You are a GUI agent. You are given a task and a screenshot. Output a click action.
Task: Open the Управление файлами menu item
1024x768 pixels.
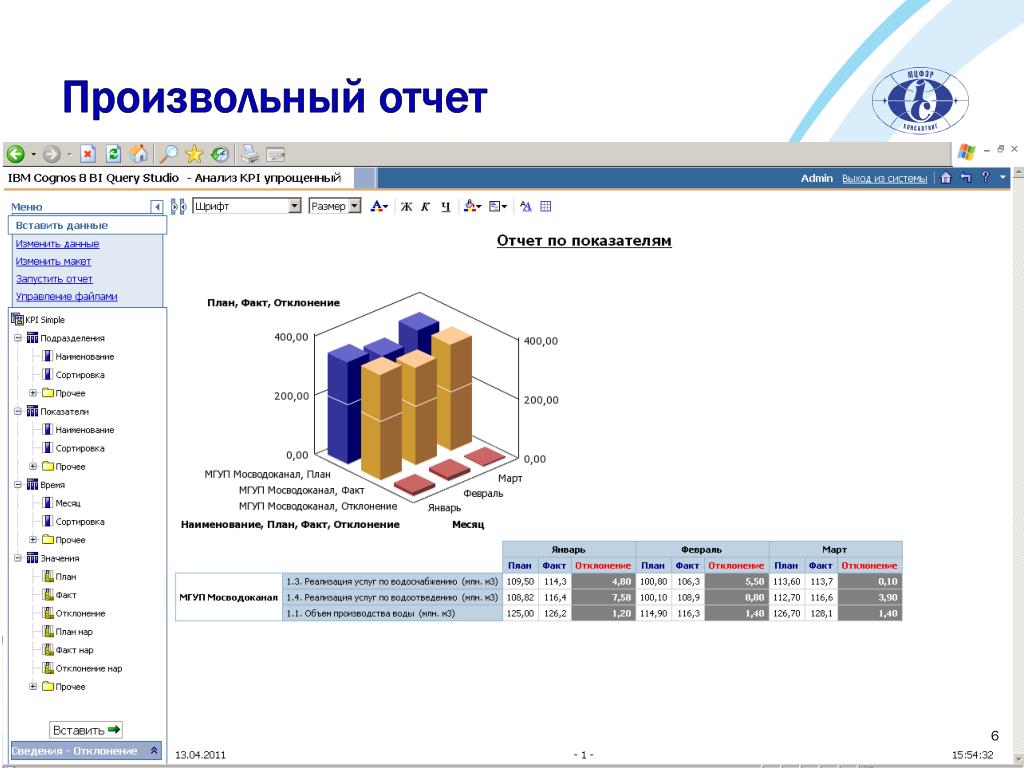(67, 296)
